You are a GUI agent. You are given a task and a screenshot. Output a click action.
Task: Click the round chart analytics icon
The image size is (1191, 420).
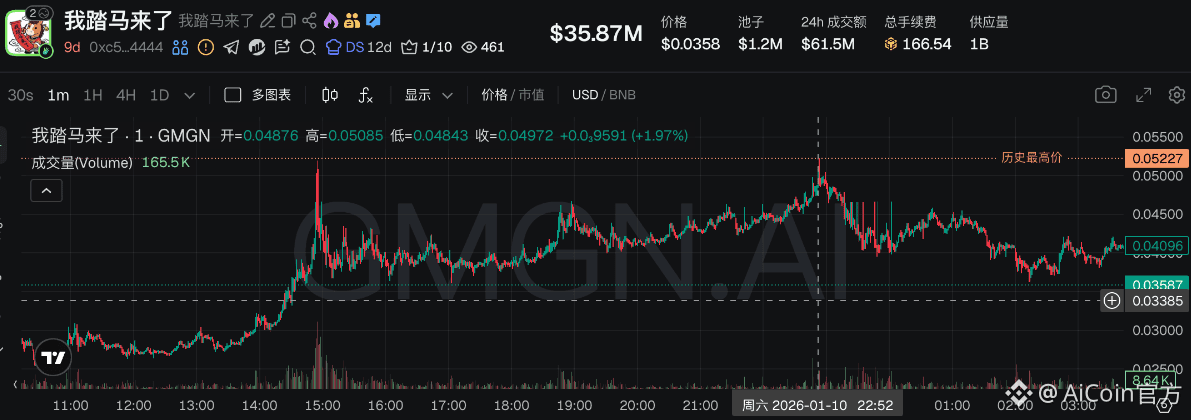point(257,47)
